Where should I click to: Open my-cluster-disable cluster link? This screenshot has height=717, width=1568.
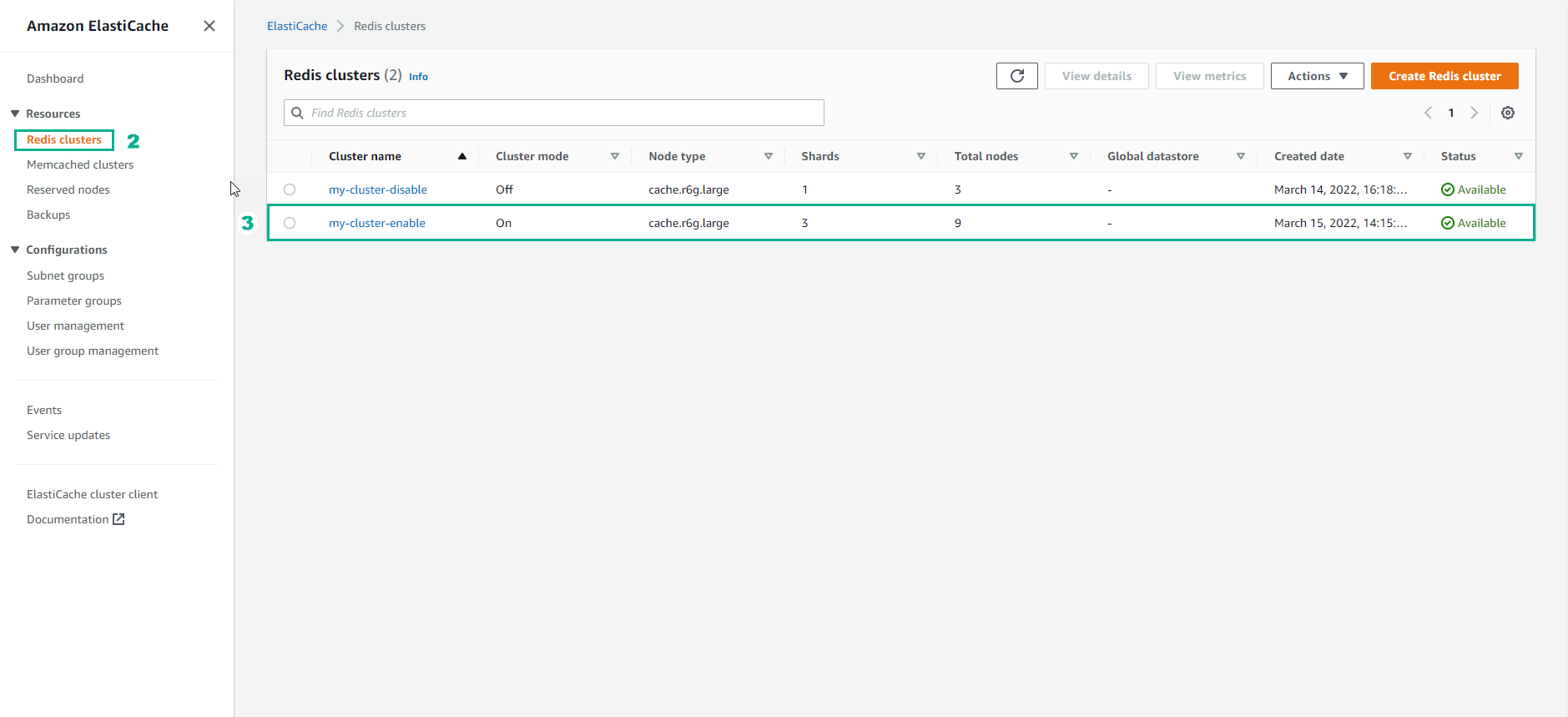pos(378,189)
